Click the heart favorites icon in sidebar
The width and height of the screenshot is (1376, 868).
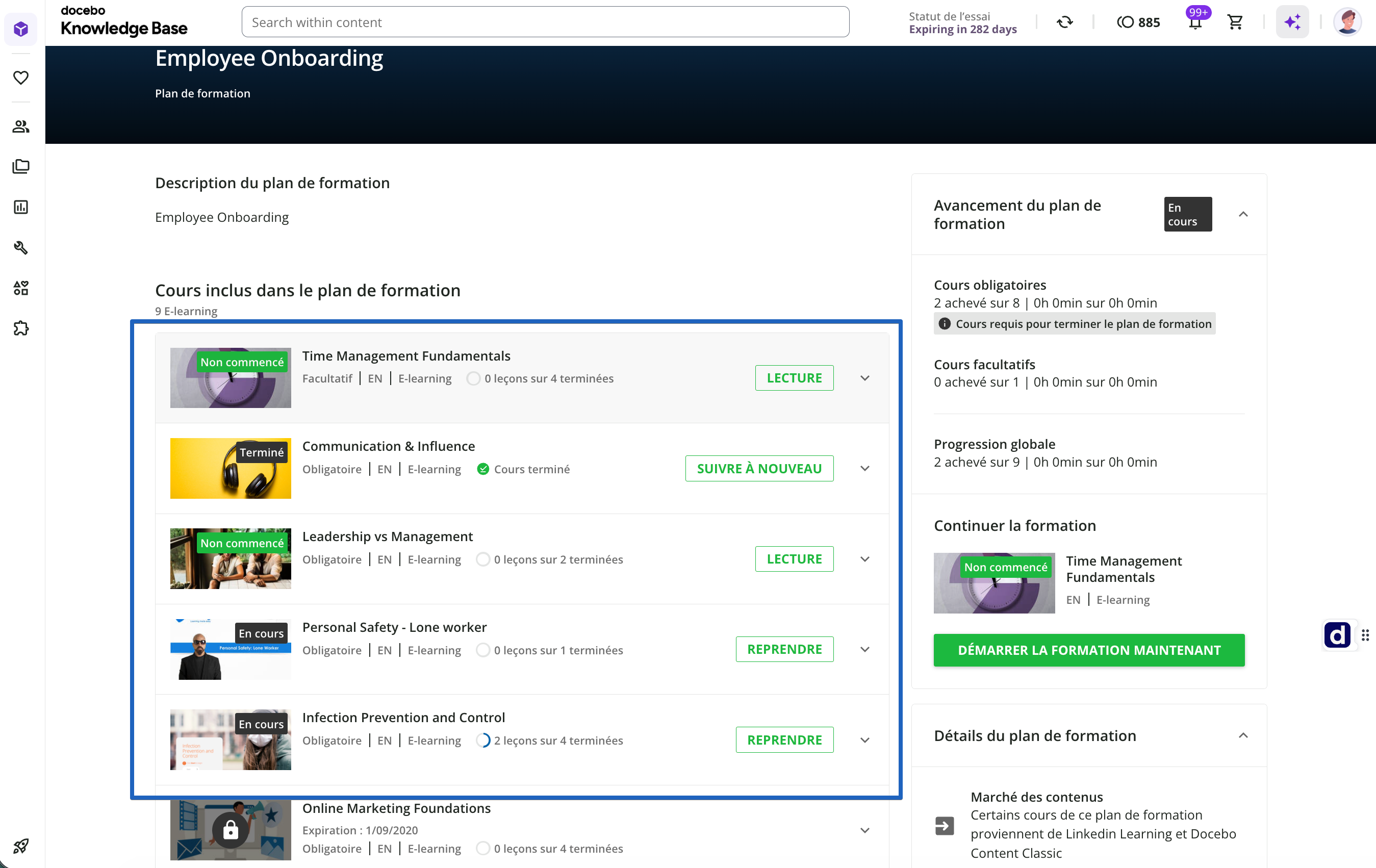pyautogui.click(x=21, y=78)
